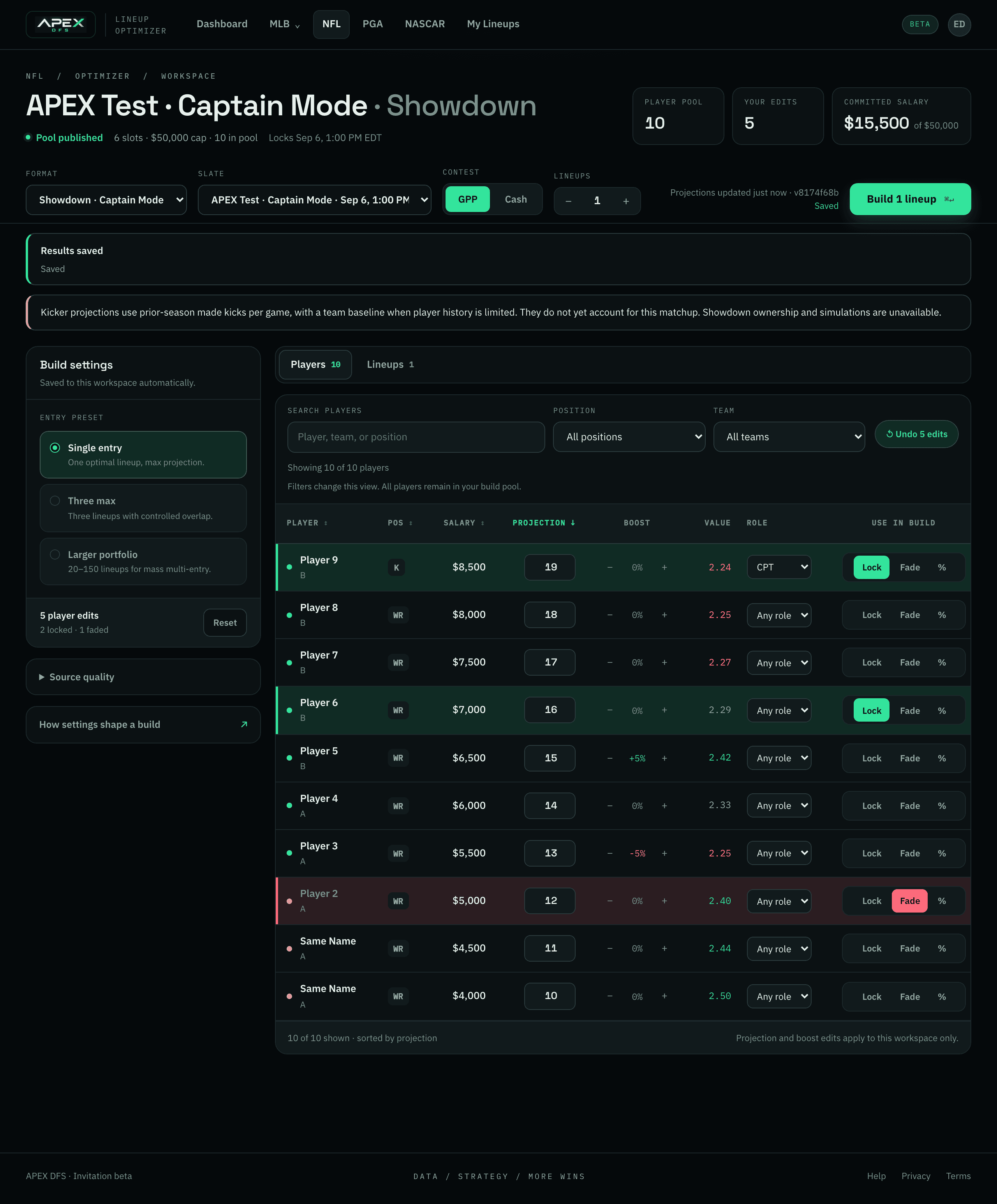Sort by Projection column header
This screenshot has height=1204, width=997.
544,523
